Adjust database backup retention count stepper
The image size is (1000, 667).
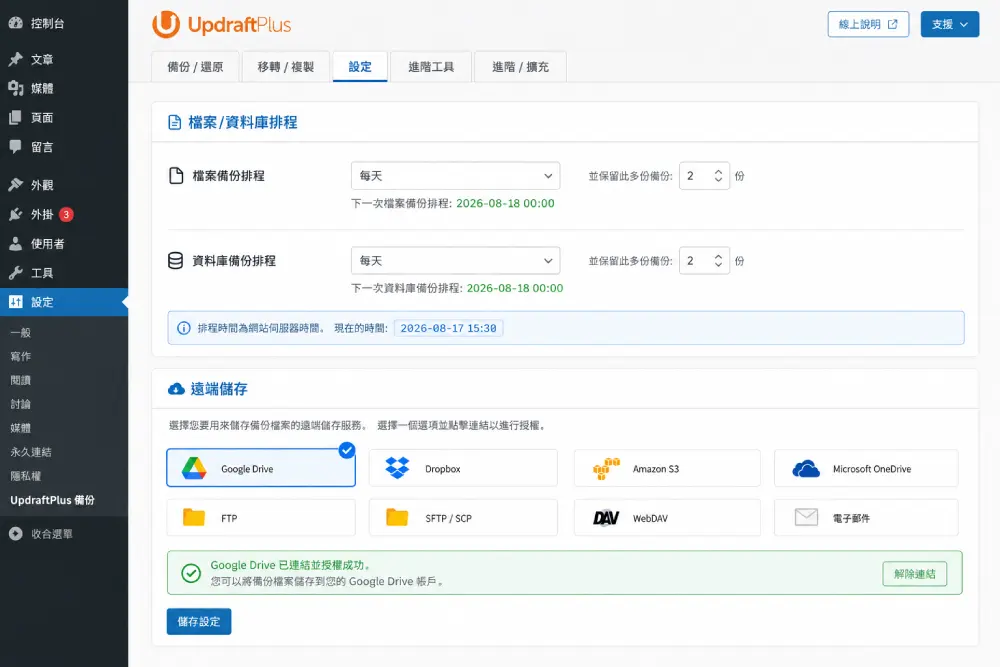click(718, 260)
